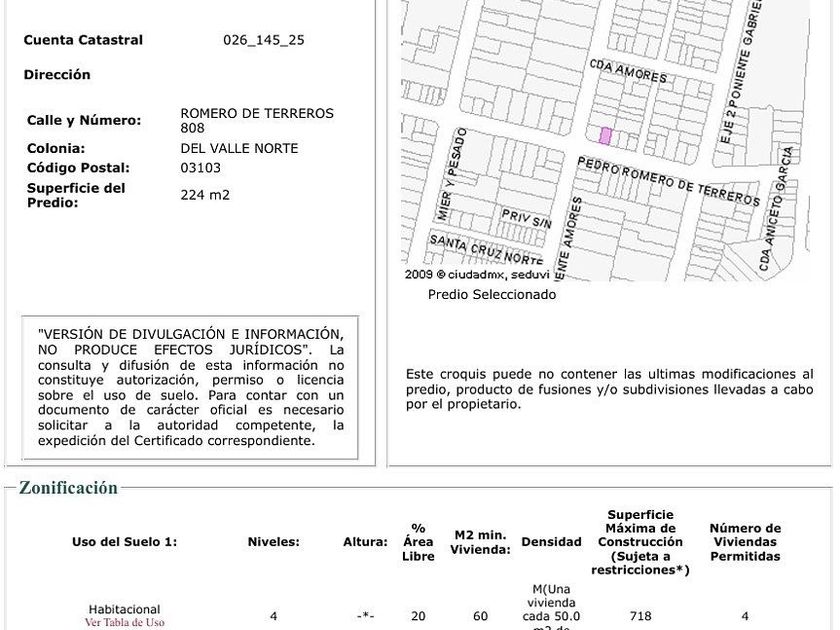Image resolution: width=840 pixels, height=630 pixels.
Task: Click the Densidad column header
Action: [551, 542]
